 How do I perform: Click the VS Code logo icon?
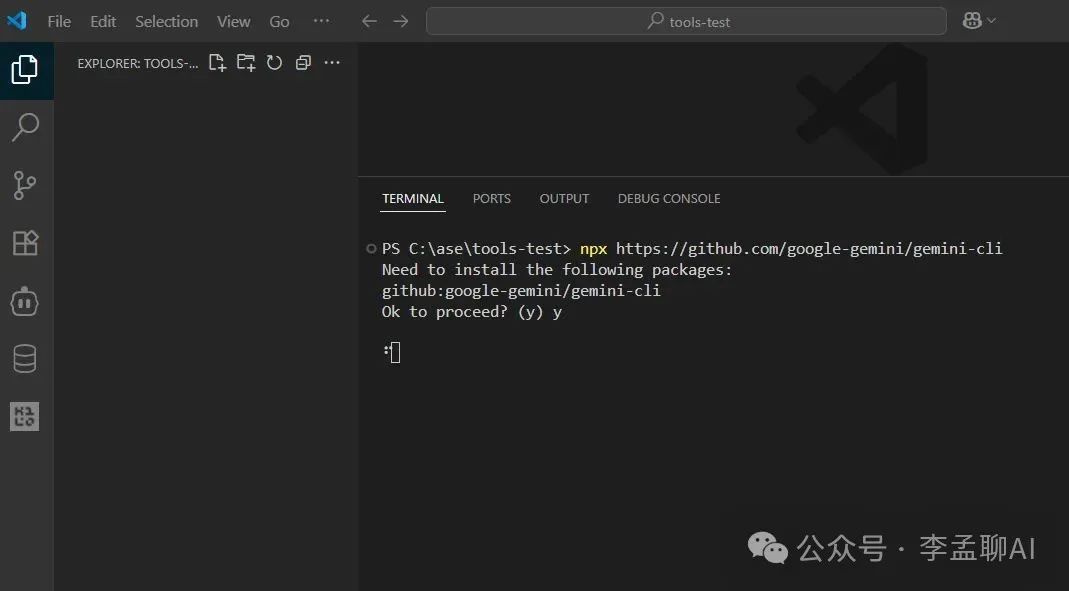pos(17,21)
